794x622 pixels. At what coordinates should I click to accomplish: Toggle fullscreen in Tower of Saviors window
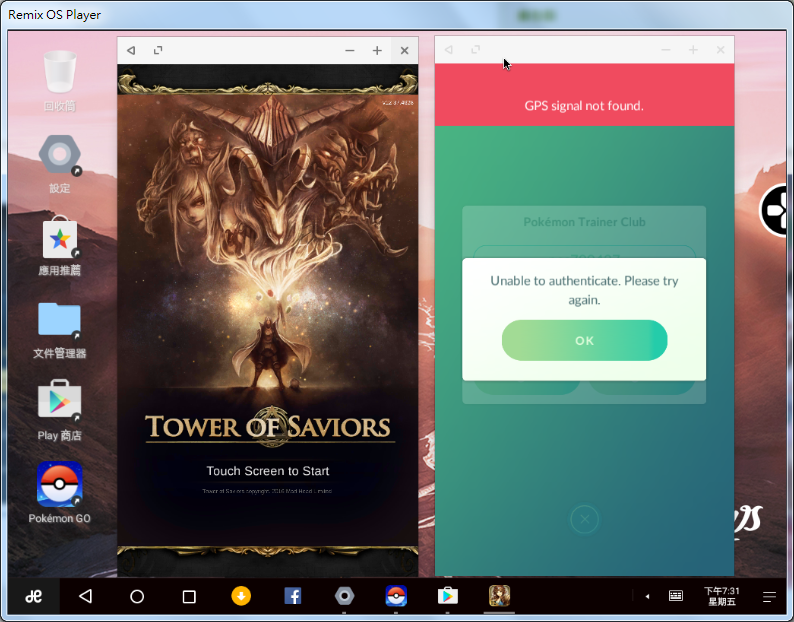[158, 50]
